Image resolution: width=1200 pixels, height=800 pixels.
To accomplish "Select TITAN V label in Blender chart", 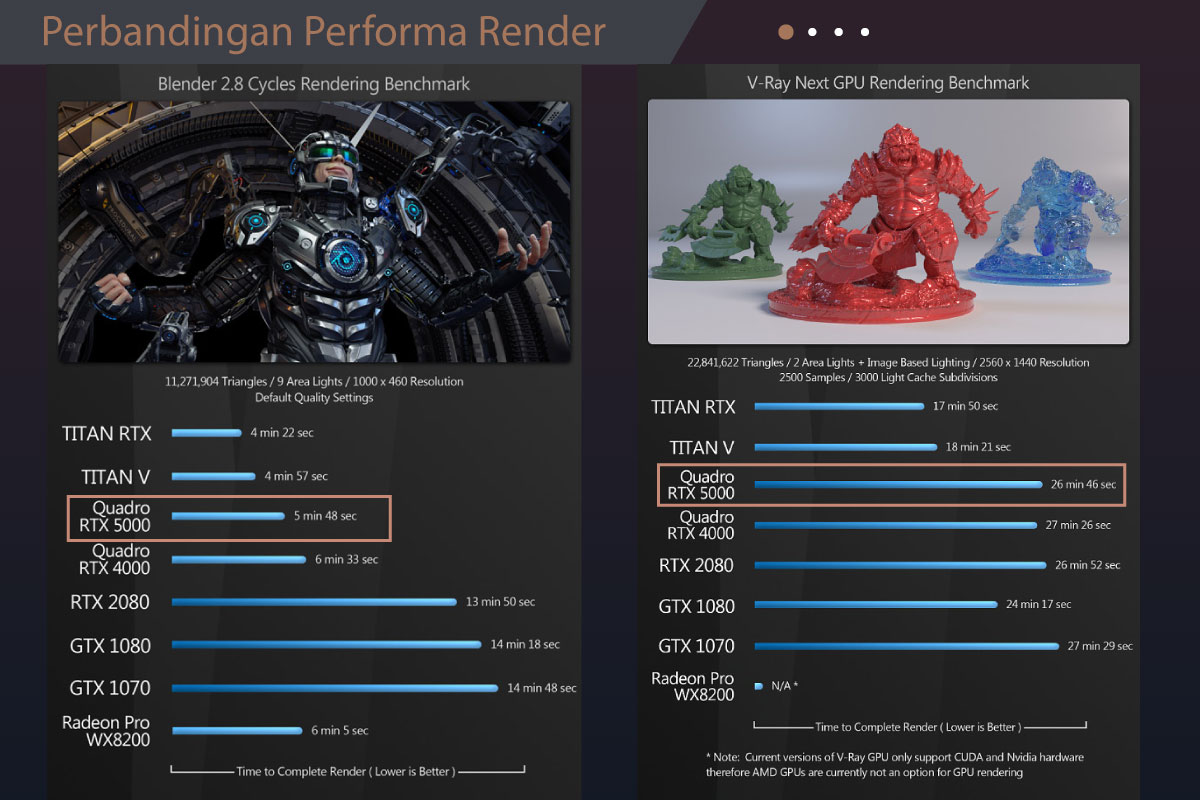I will click(116, 477).
